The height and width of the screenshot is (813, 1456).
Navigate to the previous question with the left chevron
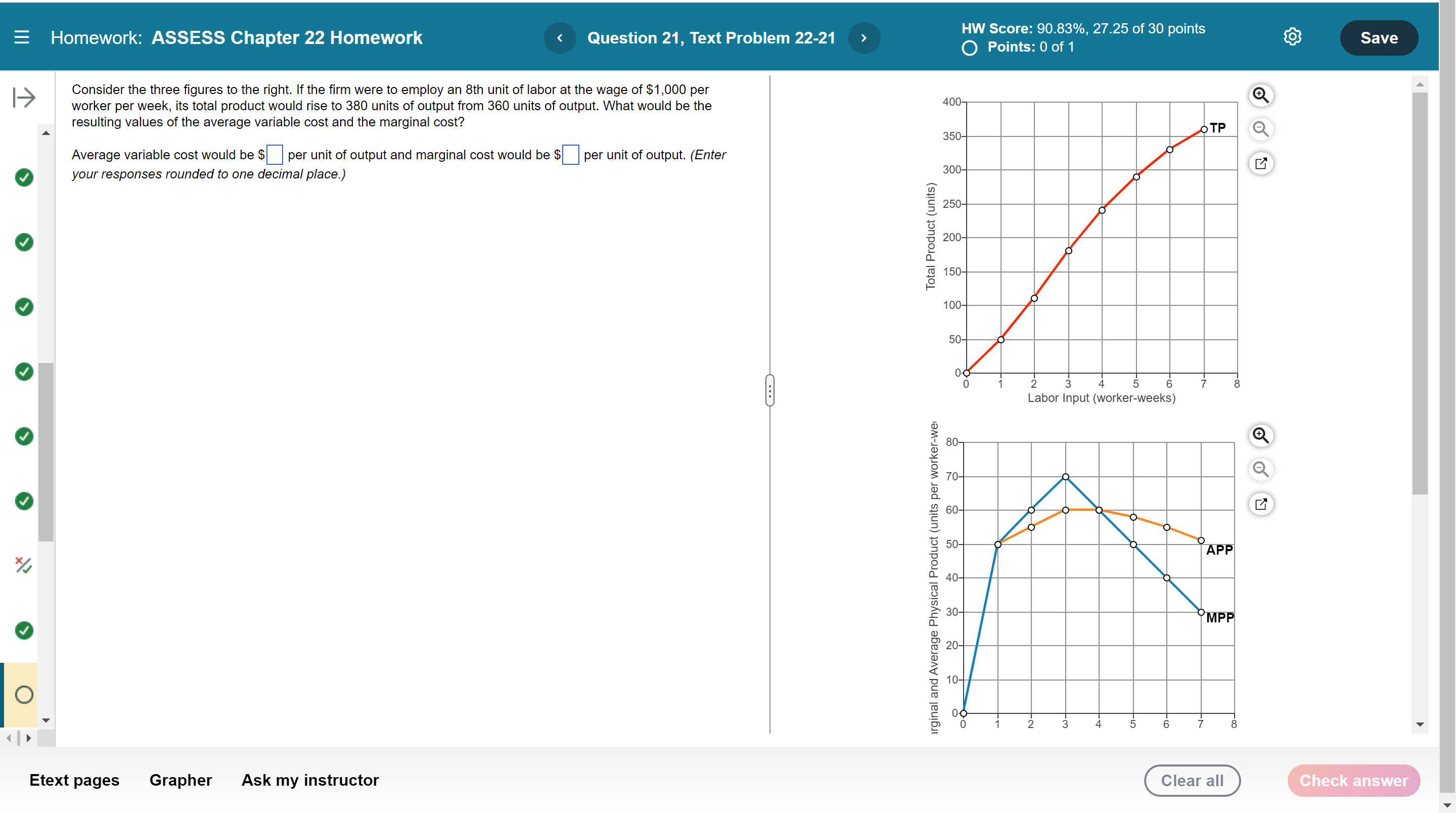560,37
